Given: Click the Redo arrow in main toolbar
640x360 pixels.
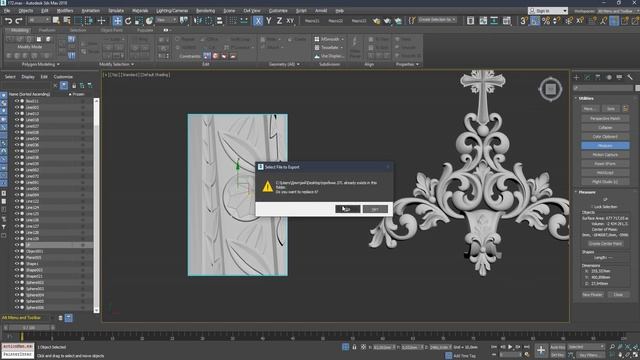Looking at the screenshot, I should point(18,20).
